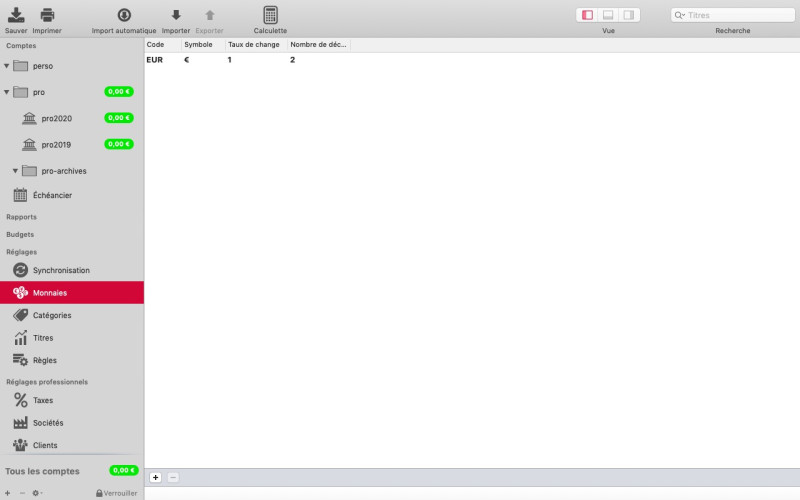Click the Sauver toolbar icon
Viewport: 800px width, 500px height.
(x=16, y=15)
